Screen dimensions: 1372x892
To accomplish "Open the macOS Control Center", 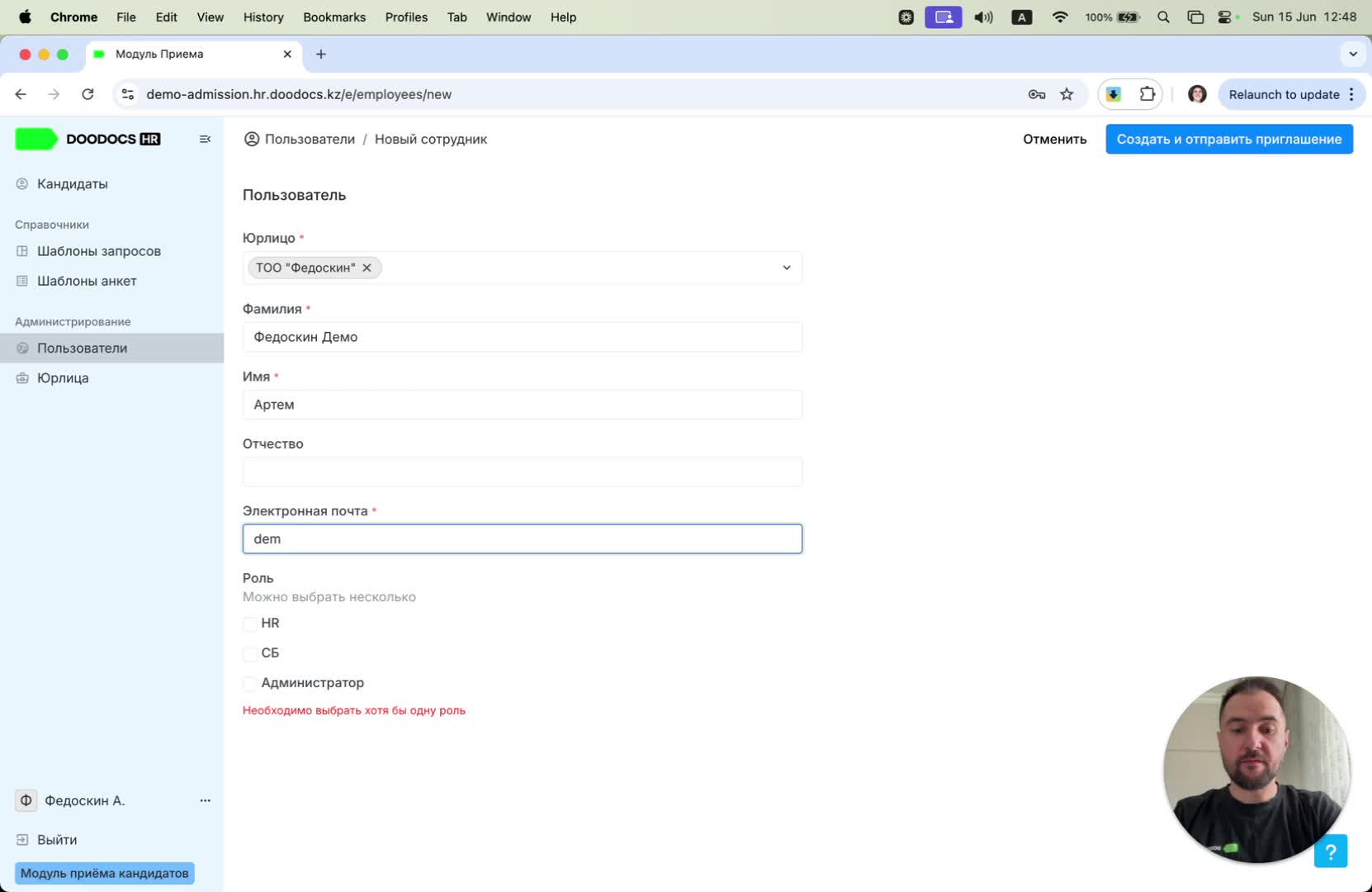I will point(1225,17).
